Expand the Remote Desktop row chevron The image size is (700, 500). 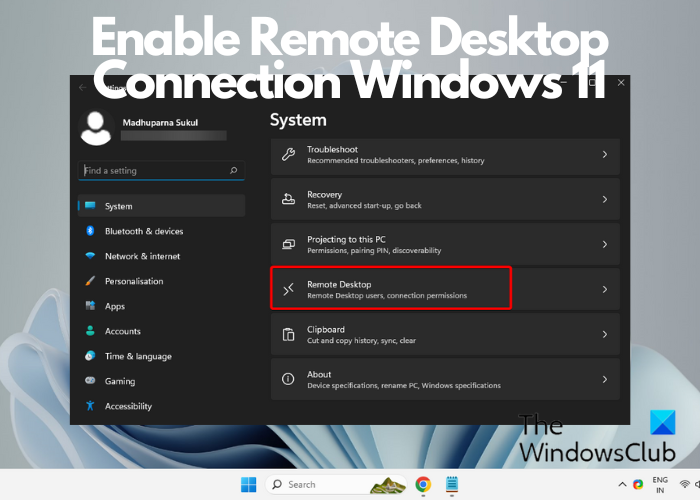tap(605, 289)
